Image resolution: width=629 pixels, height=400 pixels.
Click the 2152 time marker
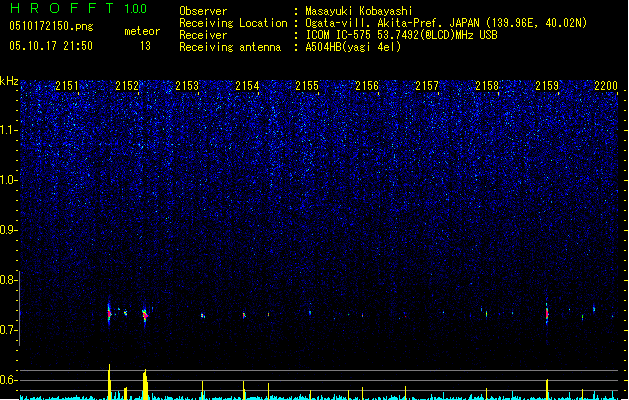pos(127,85)
